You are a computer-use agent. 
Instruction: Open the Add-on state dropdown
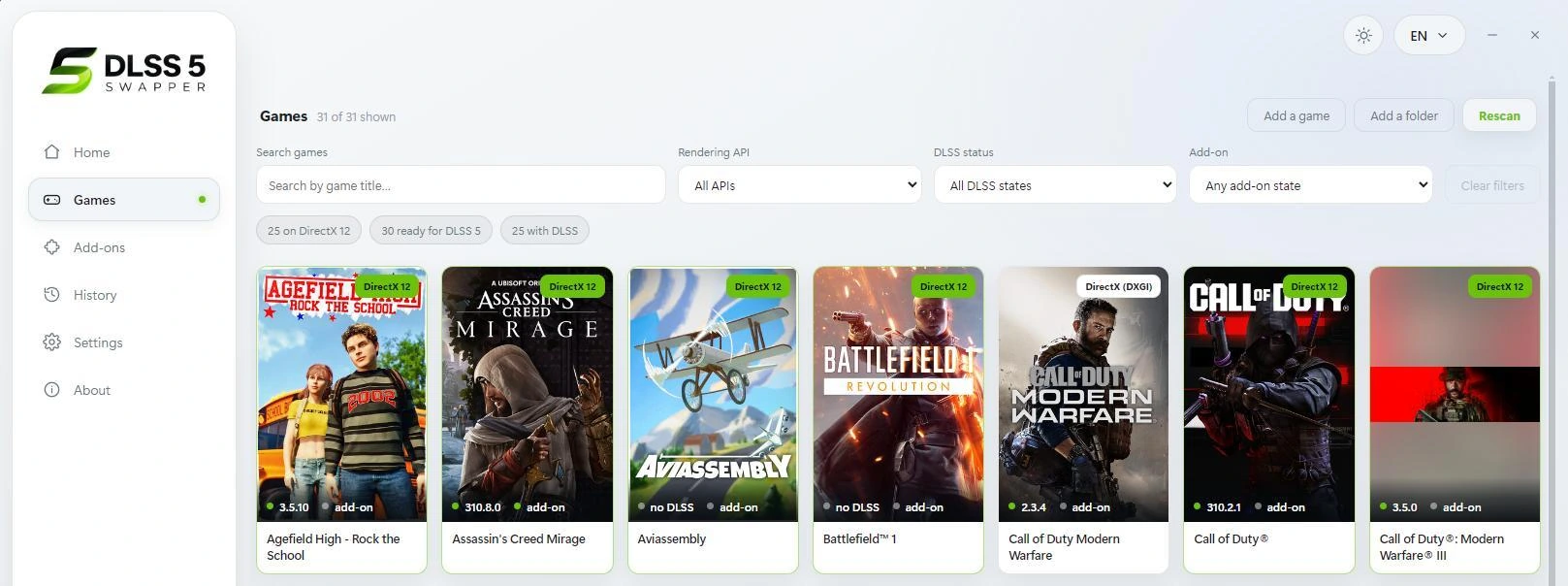[1311, 185]
